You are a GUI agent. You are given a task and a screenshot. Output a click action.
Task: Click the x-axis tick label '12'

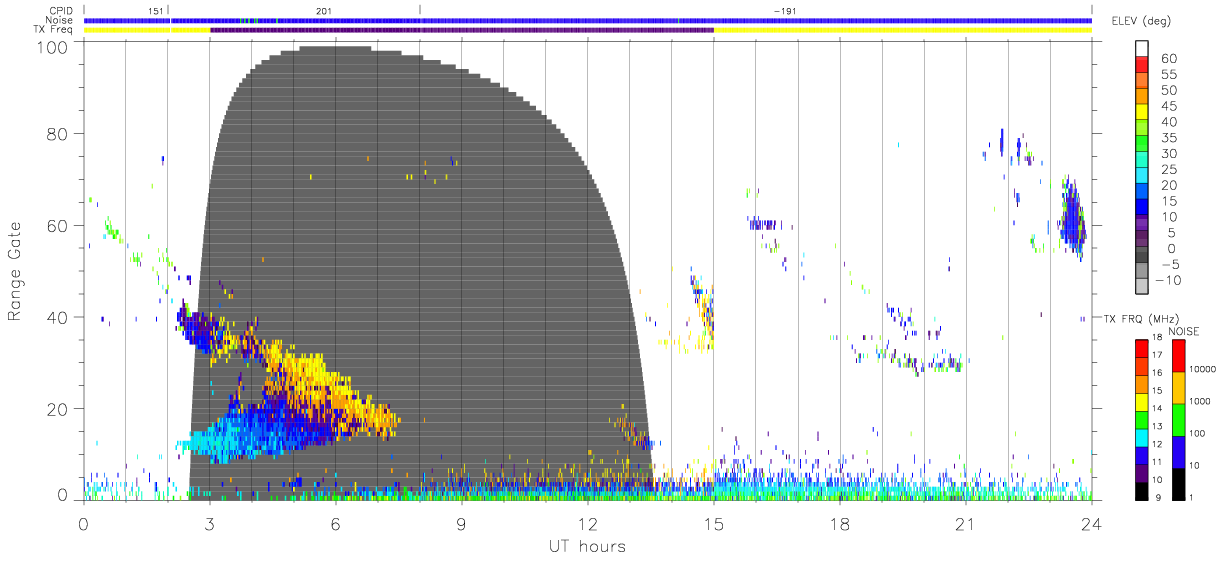[x=588, y=523]
